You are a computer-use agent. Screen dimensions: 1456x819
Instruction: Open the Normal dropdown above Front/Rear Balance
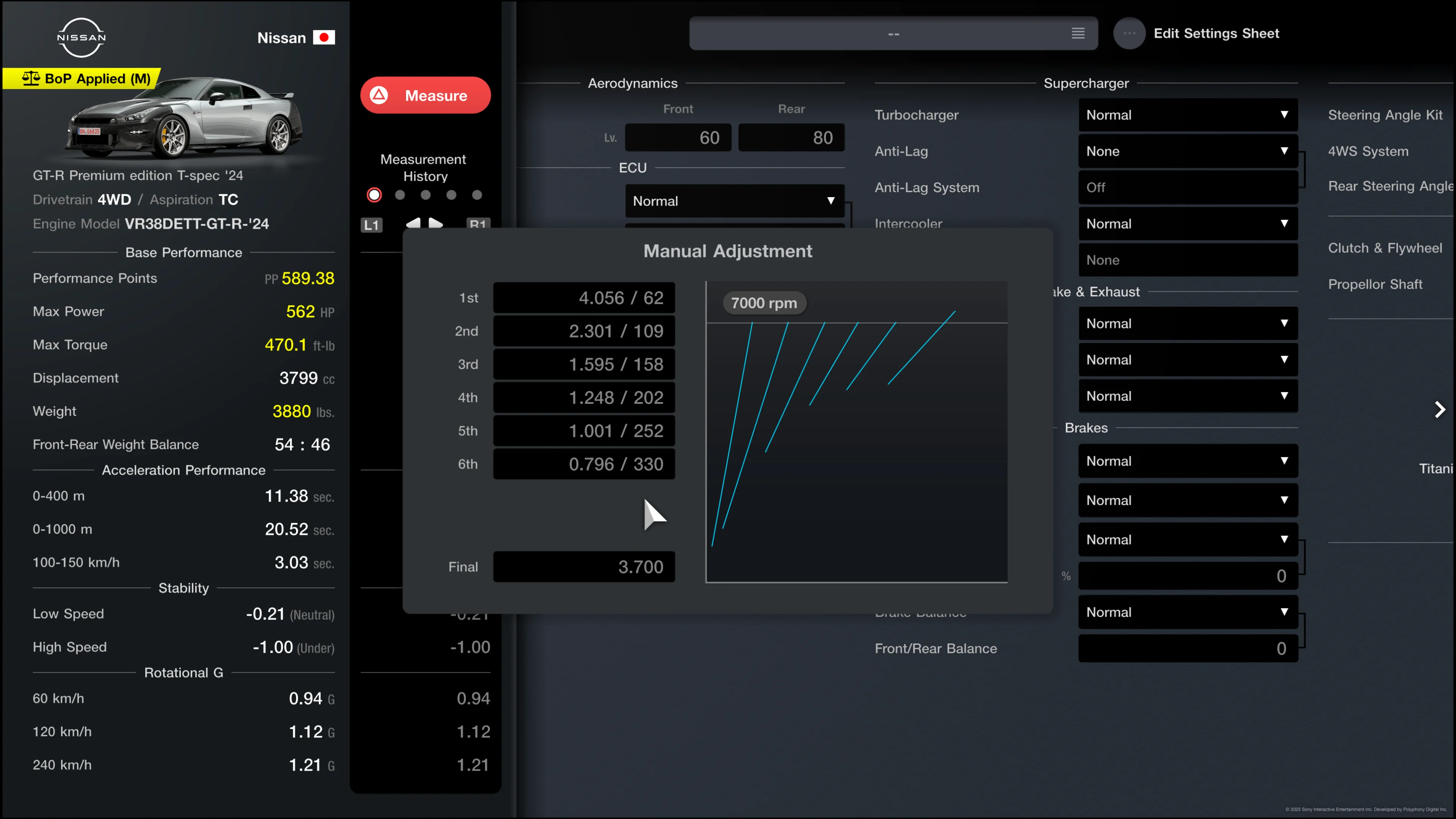(1188, 612)
